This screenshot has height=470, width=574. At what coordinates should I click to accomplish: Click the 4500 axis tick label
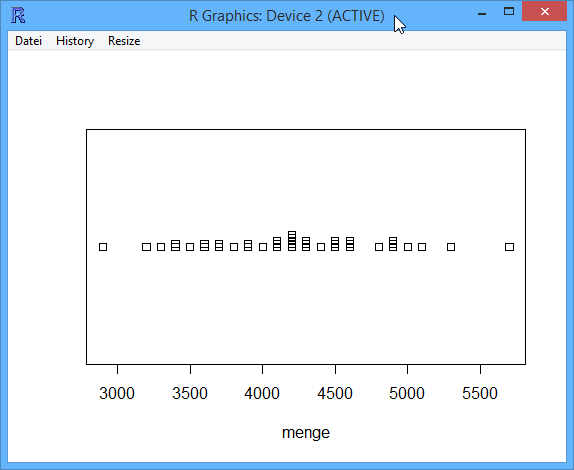click(335, 393)
